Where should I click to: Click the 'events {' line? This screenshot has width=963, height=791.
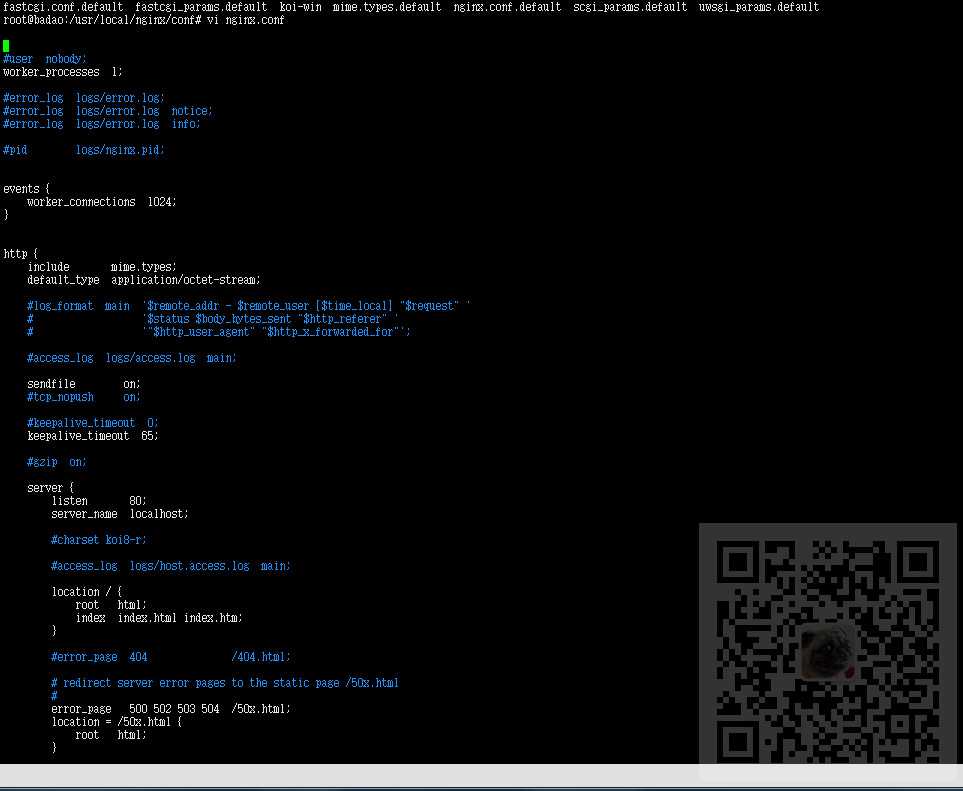pyautogui.click(x=26, y=189)
